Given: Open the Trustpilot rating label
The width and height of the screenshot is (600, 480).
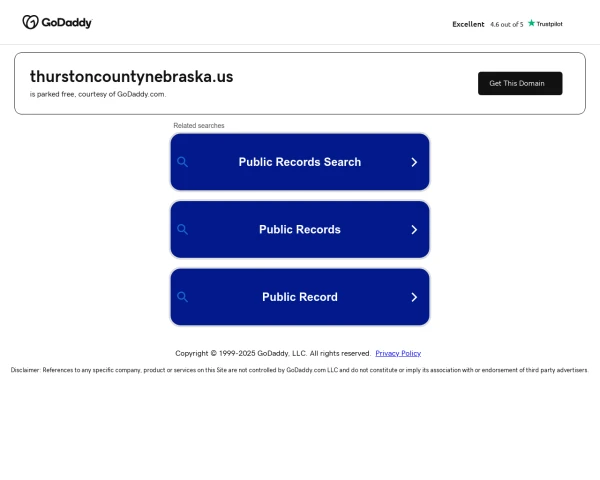Looking at the screenshot, I should pyautogui.click(x=549, y=24).
